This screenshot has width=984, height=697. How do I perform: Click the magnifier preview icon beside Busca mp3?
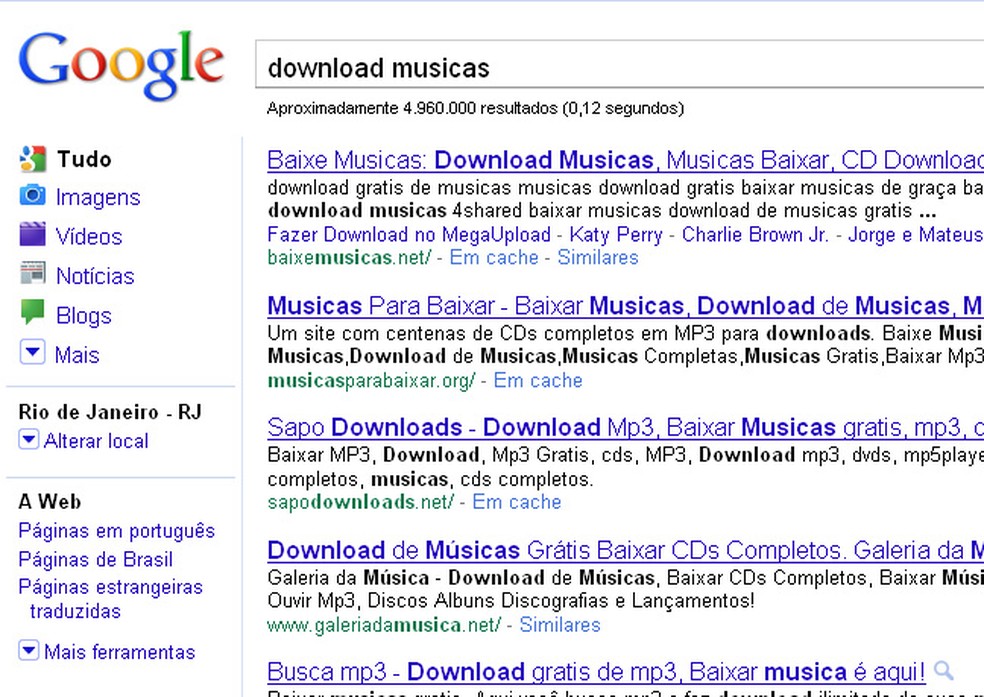(943, 671)
